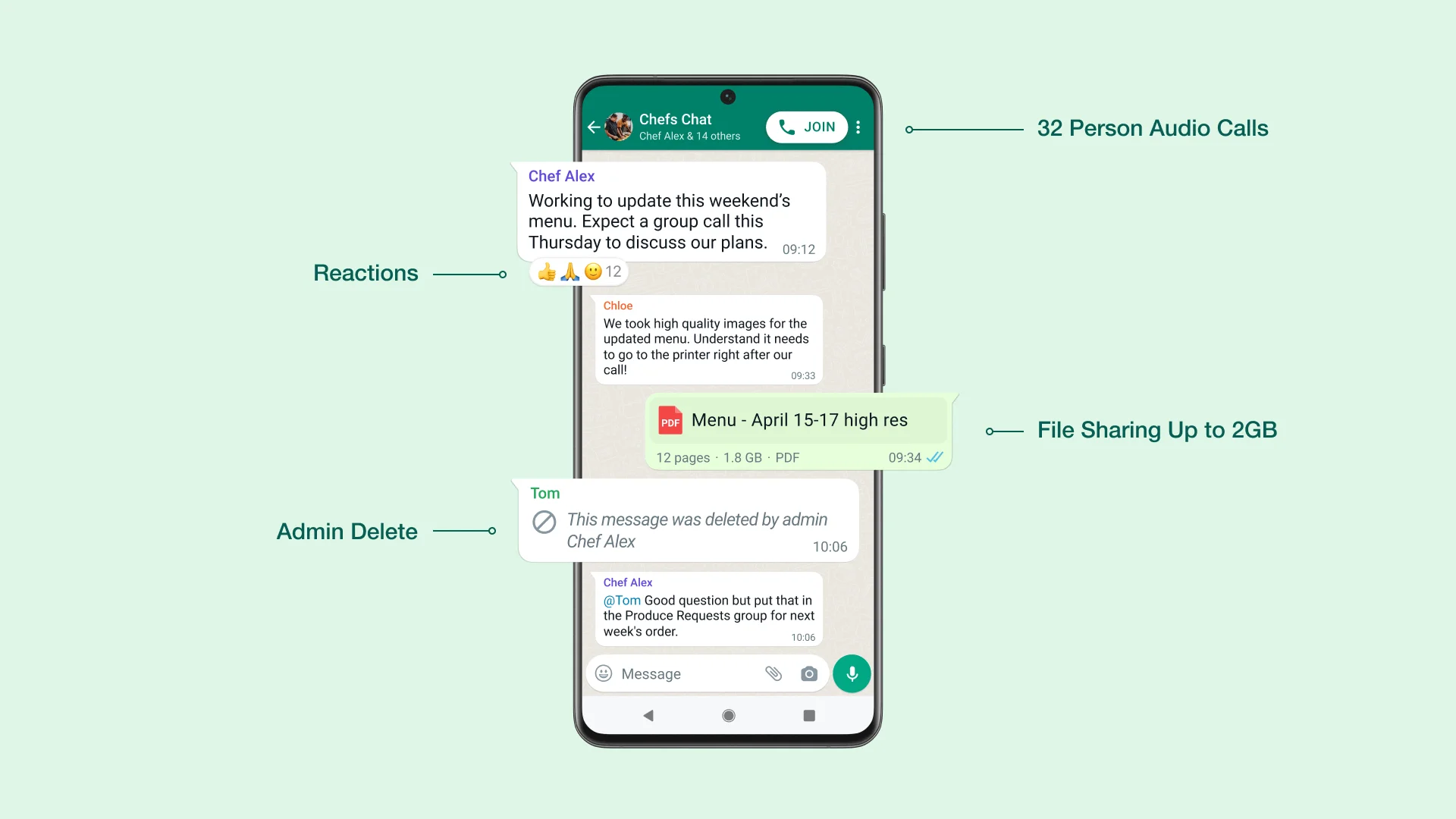Tap the Chefs Chat group profile picture
The height and width of the screenshot is (819, 1456).
pos(619,126)
